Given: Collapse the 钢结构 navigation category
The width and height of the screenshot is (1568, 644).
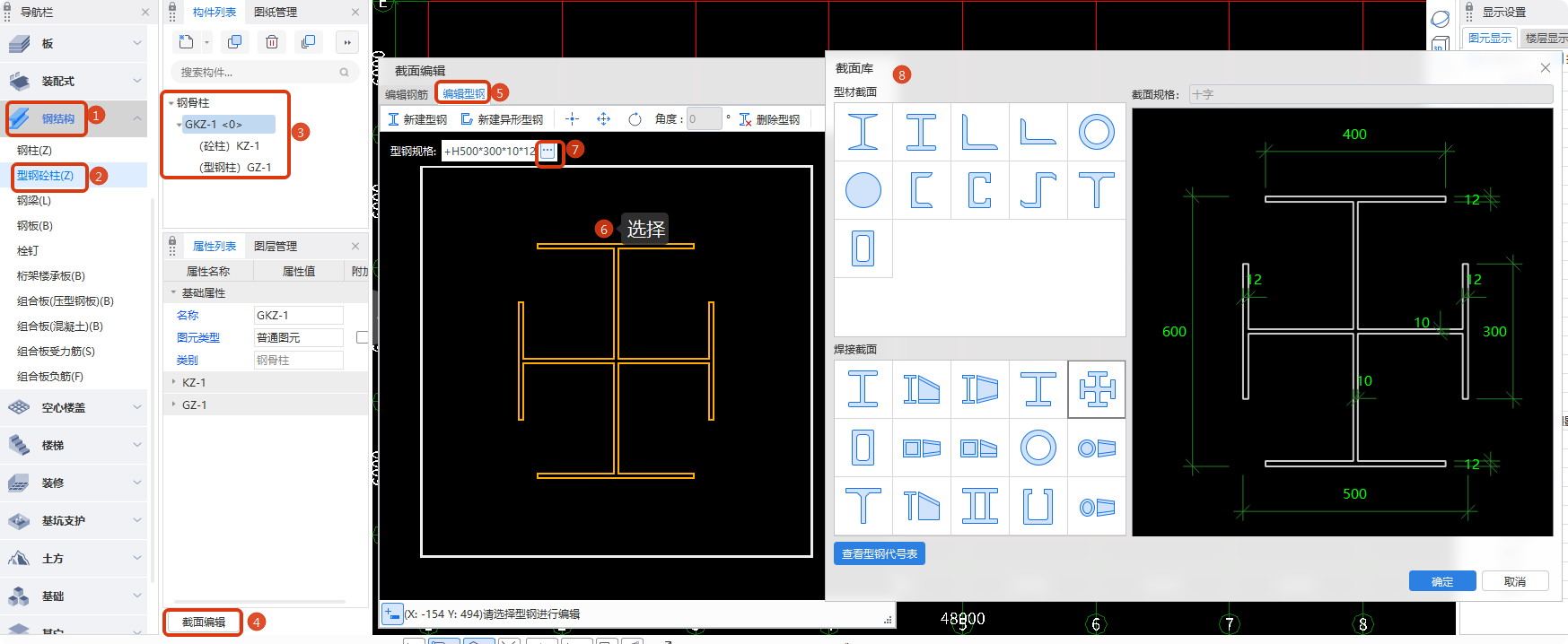Looking at the screenshot, I should click(x=136, y=118).
